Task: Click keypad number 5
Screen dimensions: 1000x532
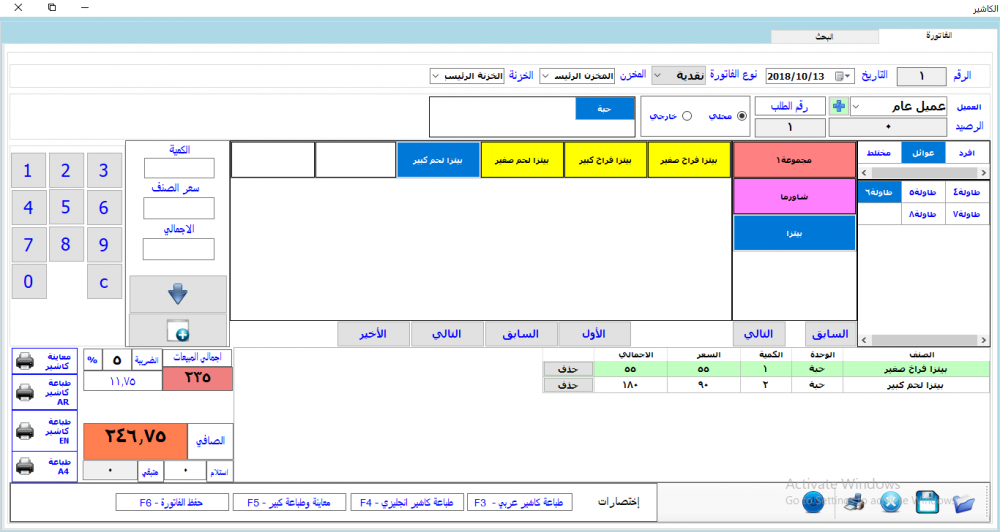Action: (66, 207)
